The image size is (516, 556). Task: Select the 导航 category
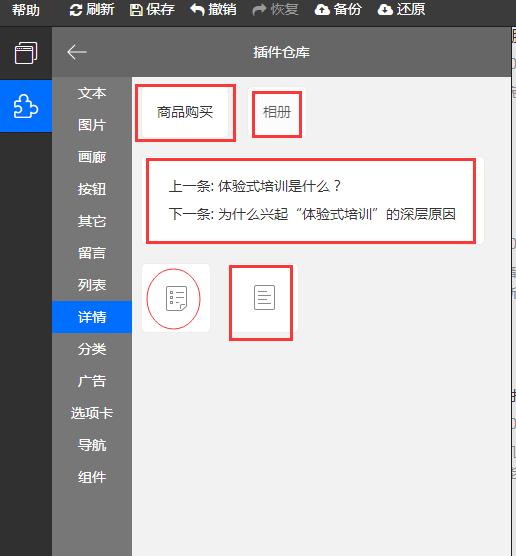tap(92, 445)
